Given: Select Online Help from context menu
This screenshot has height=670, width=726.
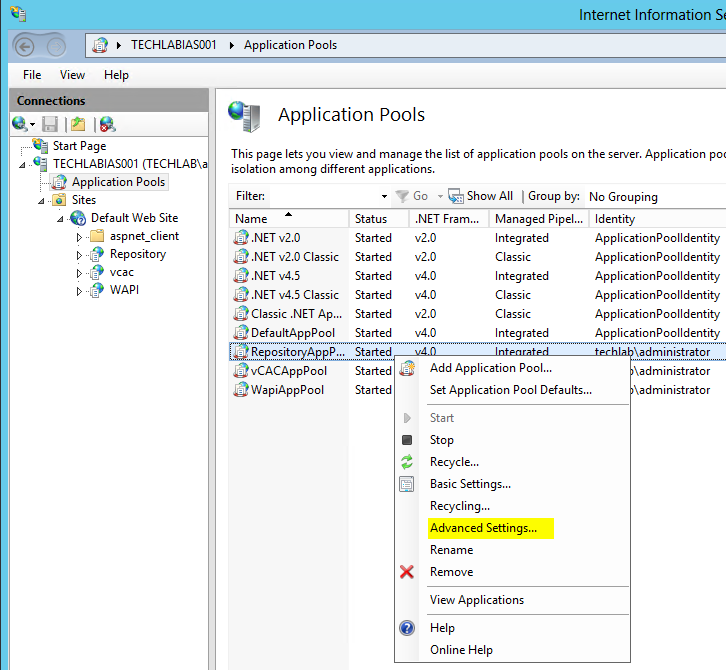Looking at the screenshot, I should click(x=461, y=650).
